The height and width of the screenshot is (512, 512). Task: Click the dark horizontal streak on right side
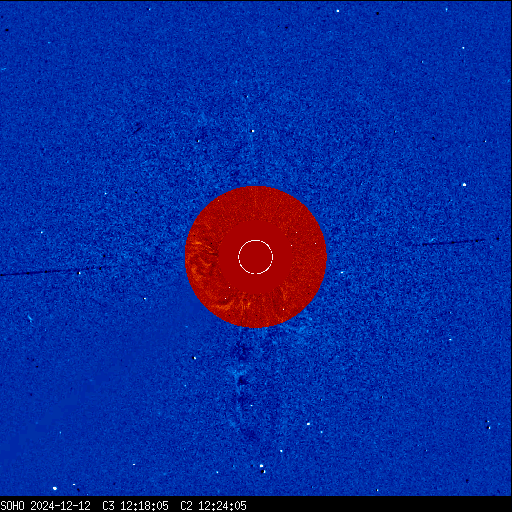pos(453,242)
